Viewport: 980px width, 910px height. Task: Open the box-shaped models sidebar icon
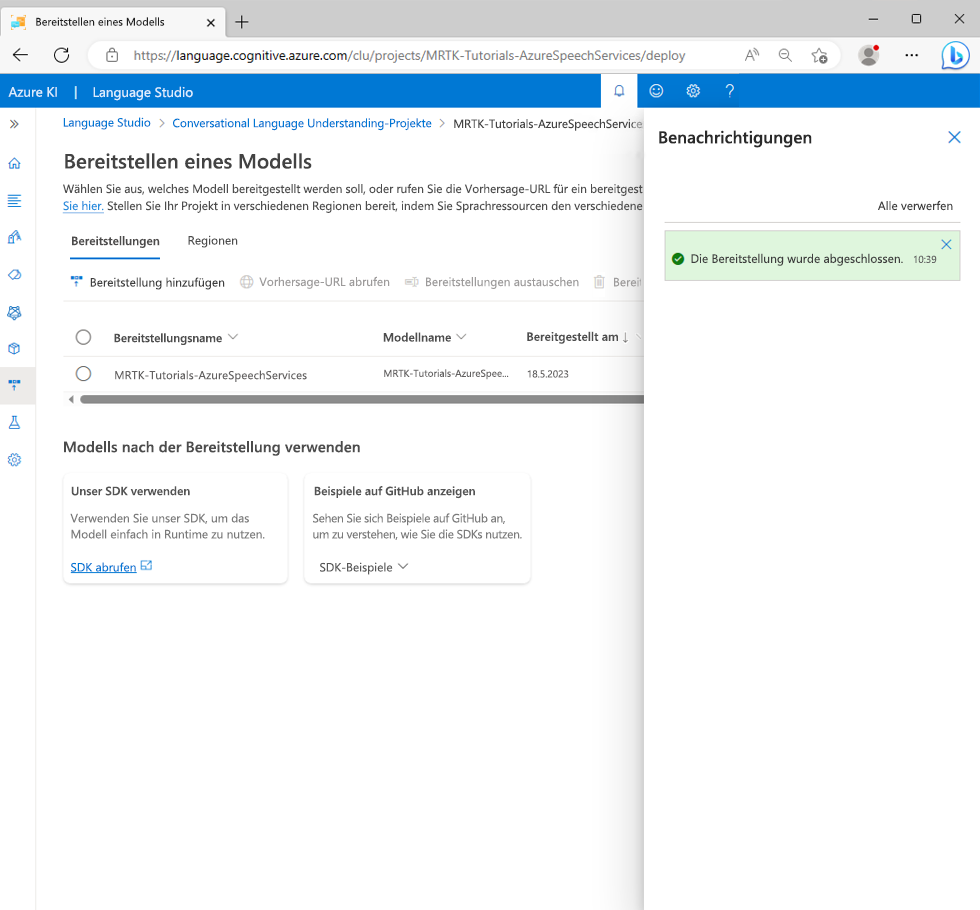coord(14,348)
